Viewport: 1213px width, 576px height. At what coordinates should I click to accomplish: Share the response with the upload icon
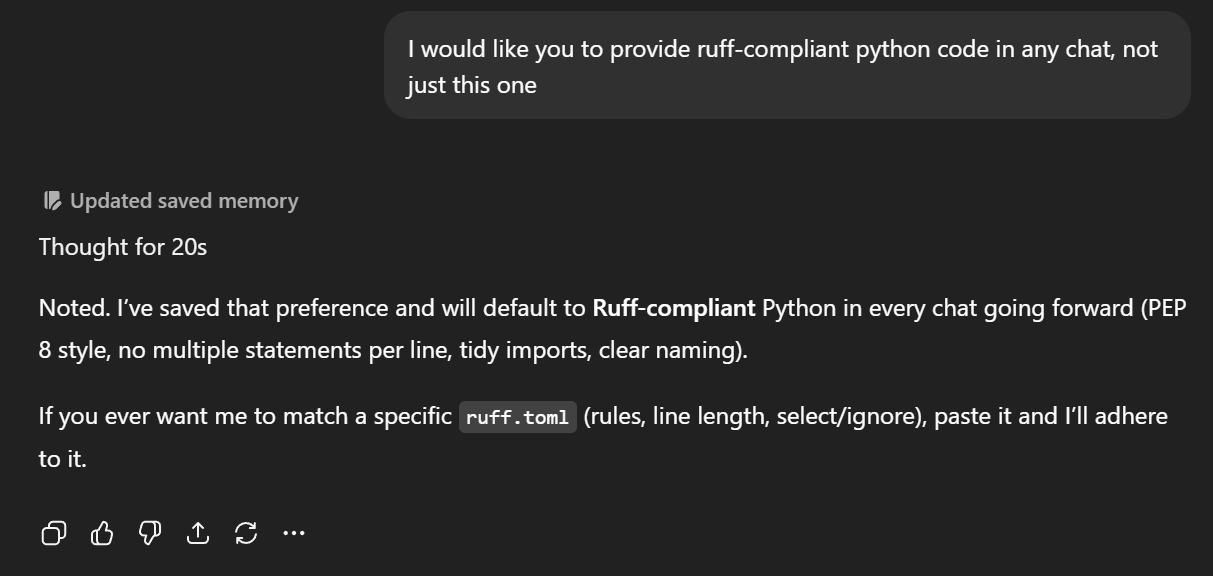coord(198,534)
